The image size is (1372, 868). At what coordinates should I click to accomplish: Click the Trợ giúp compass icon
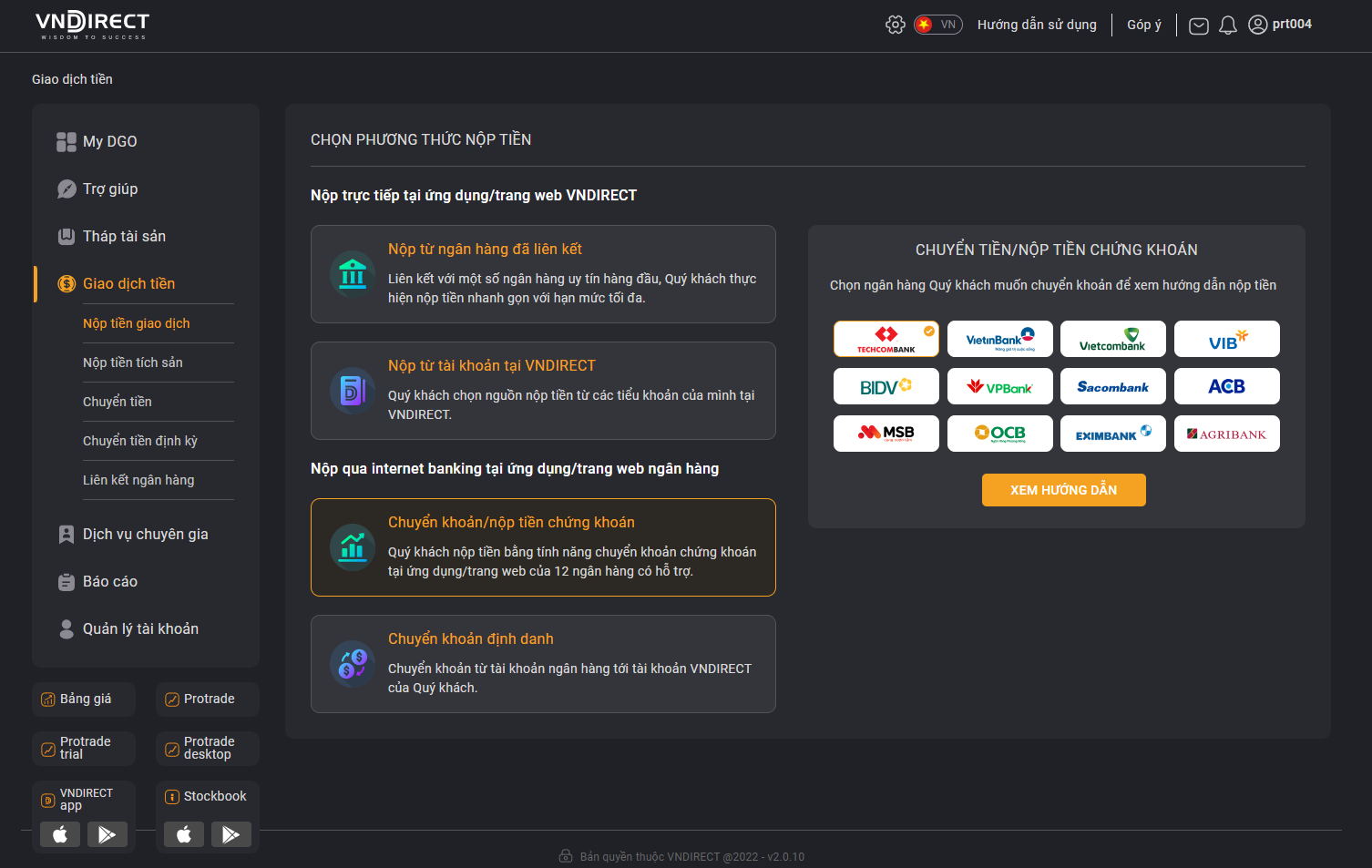click(x=67, y=189)
